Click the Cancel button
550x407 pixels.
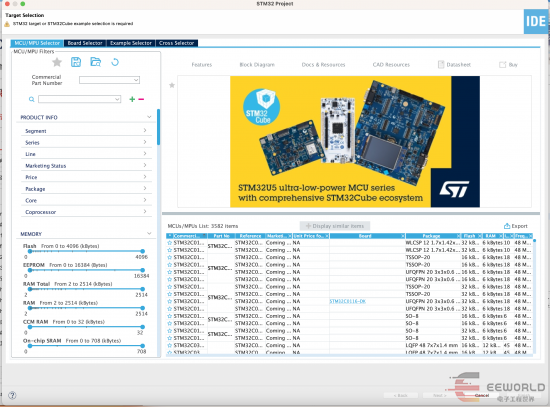482,395
